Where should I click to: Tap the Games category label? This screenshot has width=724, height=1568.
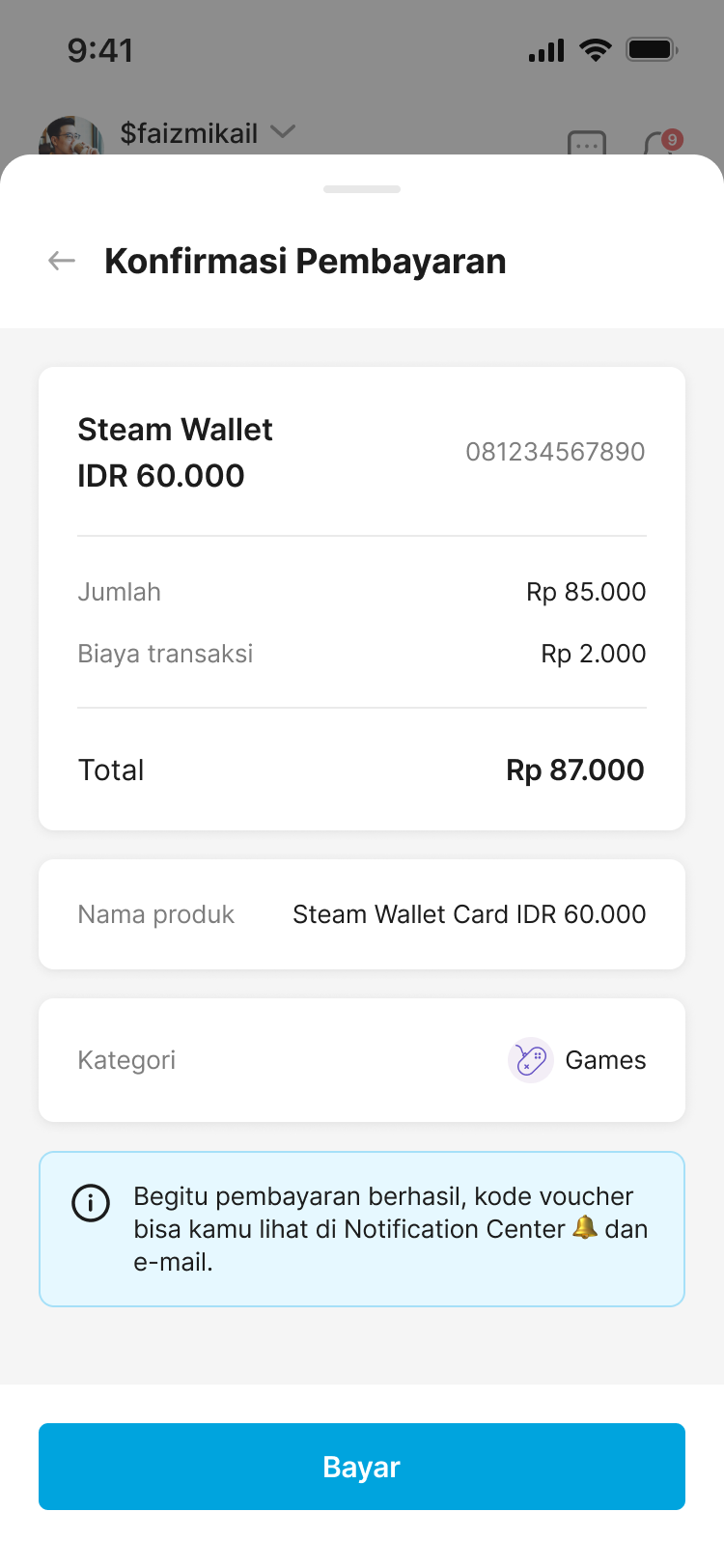[605, 1060]
